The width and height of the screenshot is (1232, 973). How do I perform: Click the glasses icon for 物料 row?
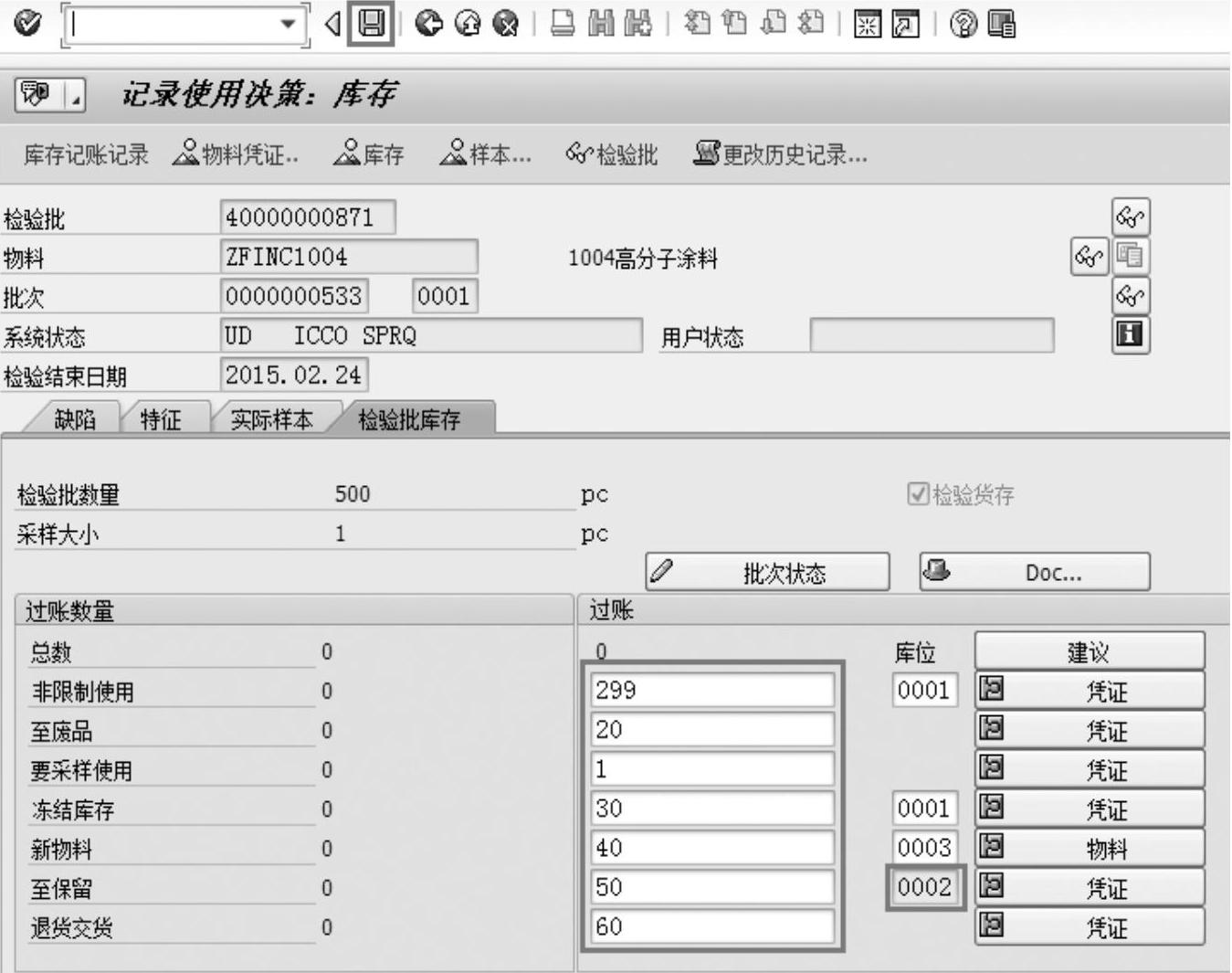tap(1089, 257)
